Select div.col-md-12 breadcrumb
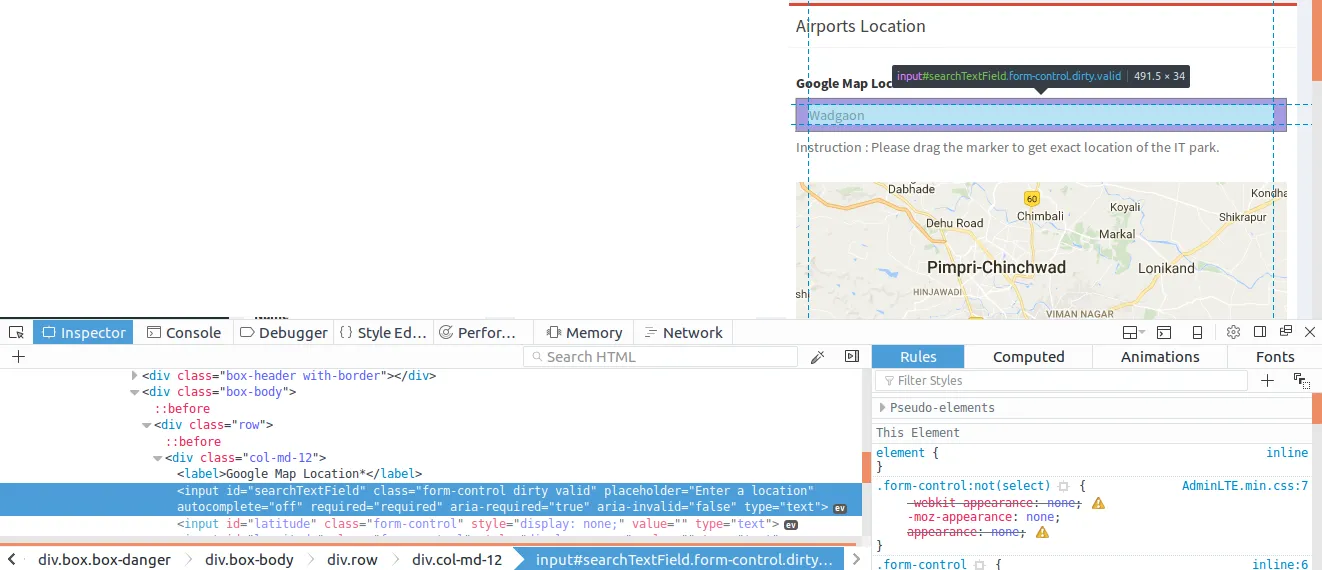Image resolution: width=1322 pixels, height=570 pixels. coord(457,559)
